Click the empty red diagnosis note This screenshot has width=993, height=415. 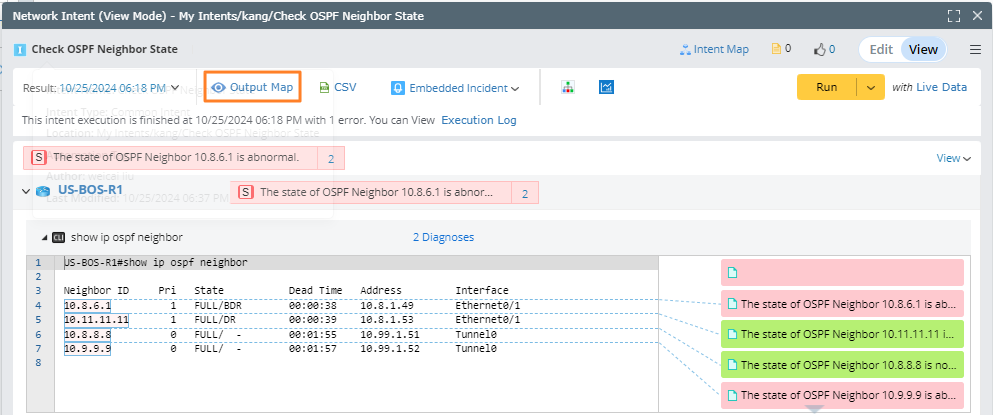(x=842, y=272)
